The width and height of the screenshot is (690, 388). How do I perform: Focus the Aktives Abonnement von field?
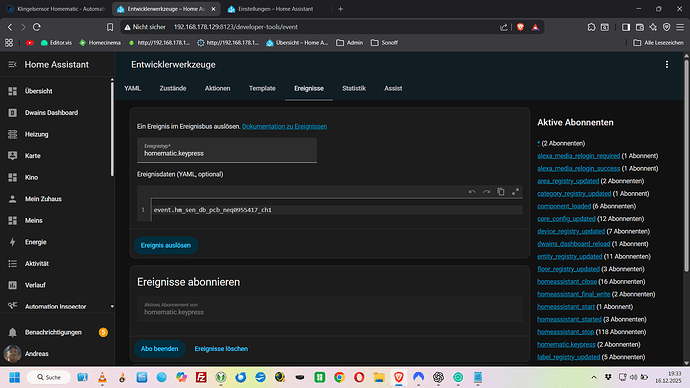tap(330, 309)
